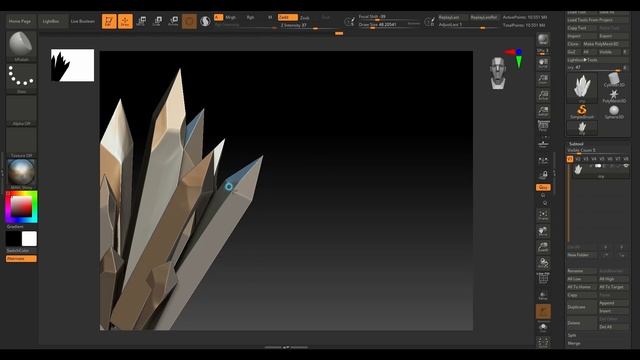
Task: Click the Export button
Action: [x=613, y=36]
